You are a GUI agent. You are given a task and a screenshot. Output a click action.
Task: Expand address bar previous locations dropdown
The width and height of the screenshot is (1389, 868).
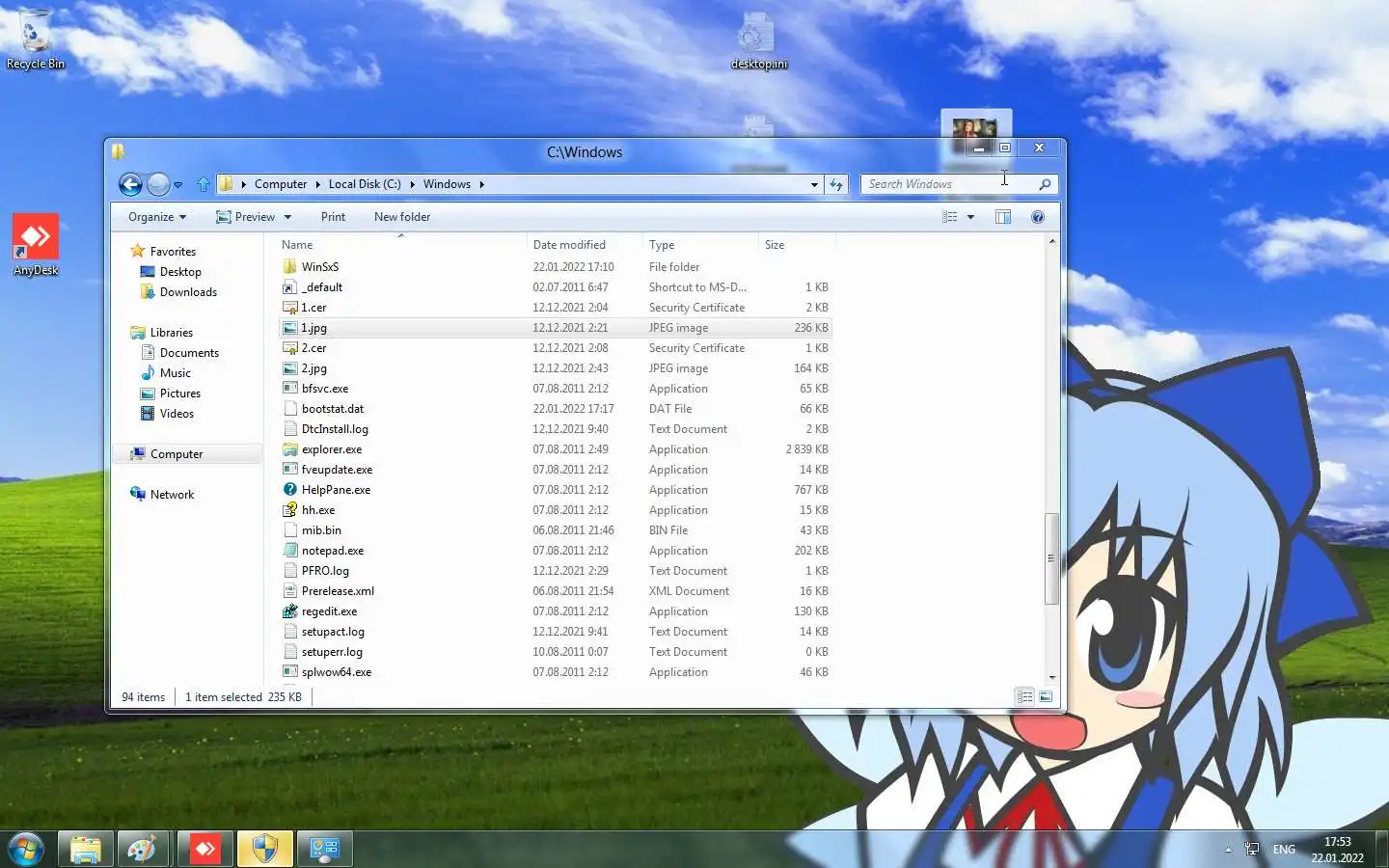[814, 184]
